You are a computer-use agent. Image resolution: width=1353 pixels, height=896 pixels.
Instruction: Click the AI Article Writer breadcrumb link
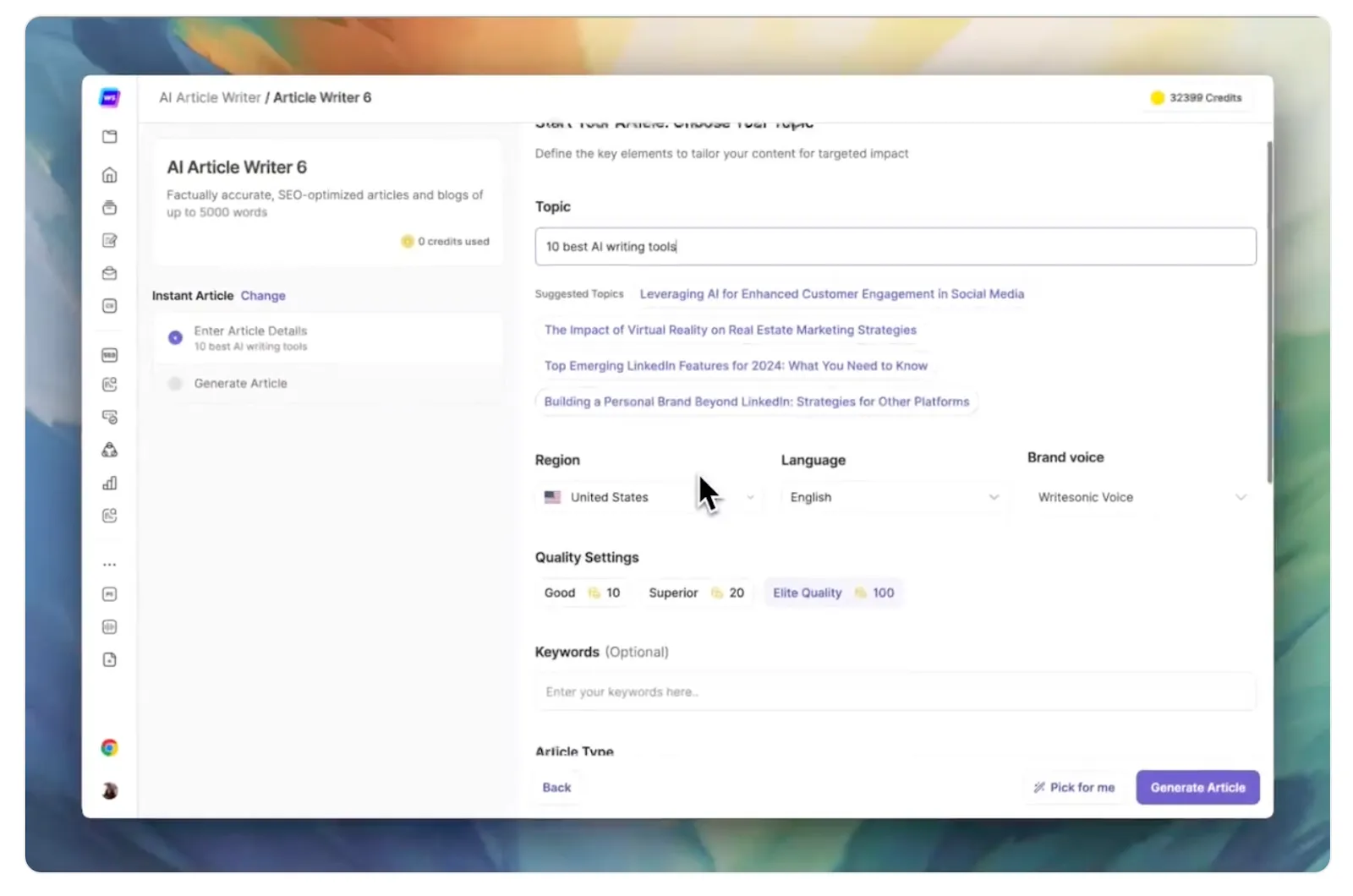click(210, 98)
